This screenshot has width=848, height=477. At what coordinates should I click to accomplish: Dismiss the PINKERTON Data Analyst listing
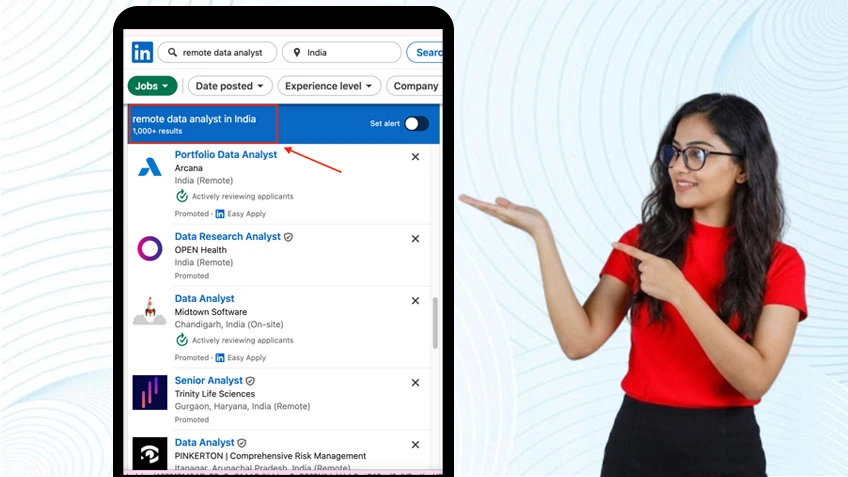click(415, 445)
